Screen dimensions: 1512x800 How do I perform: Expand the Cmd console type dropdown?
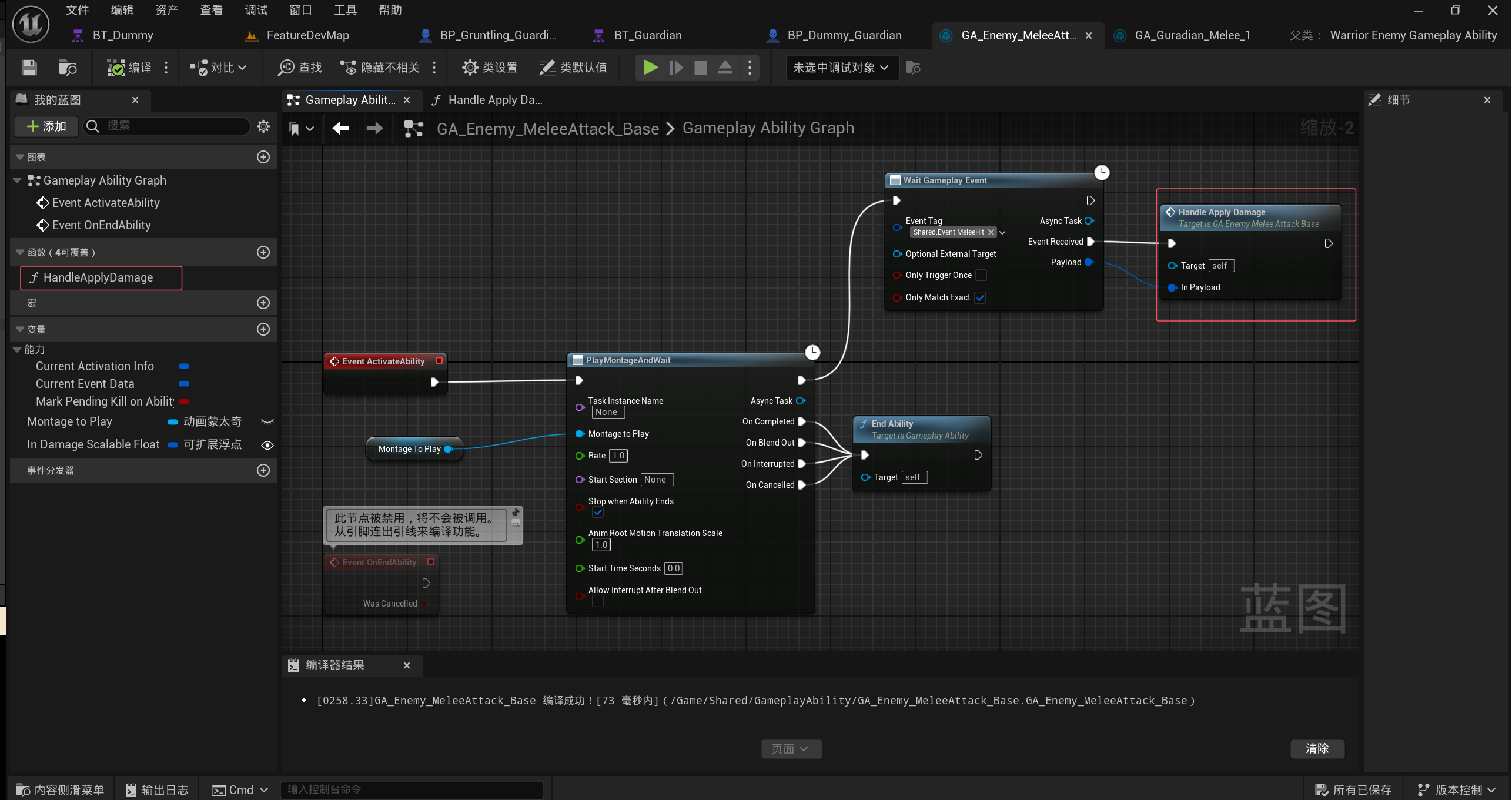[x=240, y=789]
